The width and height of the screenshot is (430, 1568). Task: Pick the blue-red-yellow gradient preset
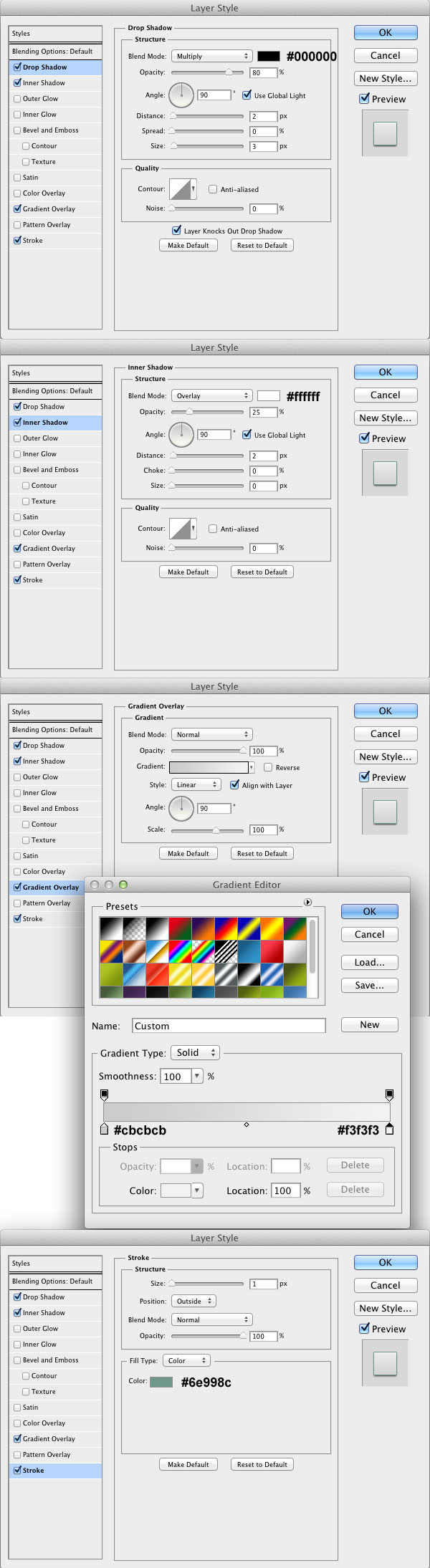point(226,928)
